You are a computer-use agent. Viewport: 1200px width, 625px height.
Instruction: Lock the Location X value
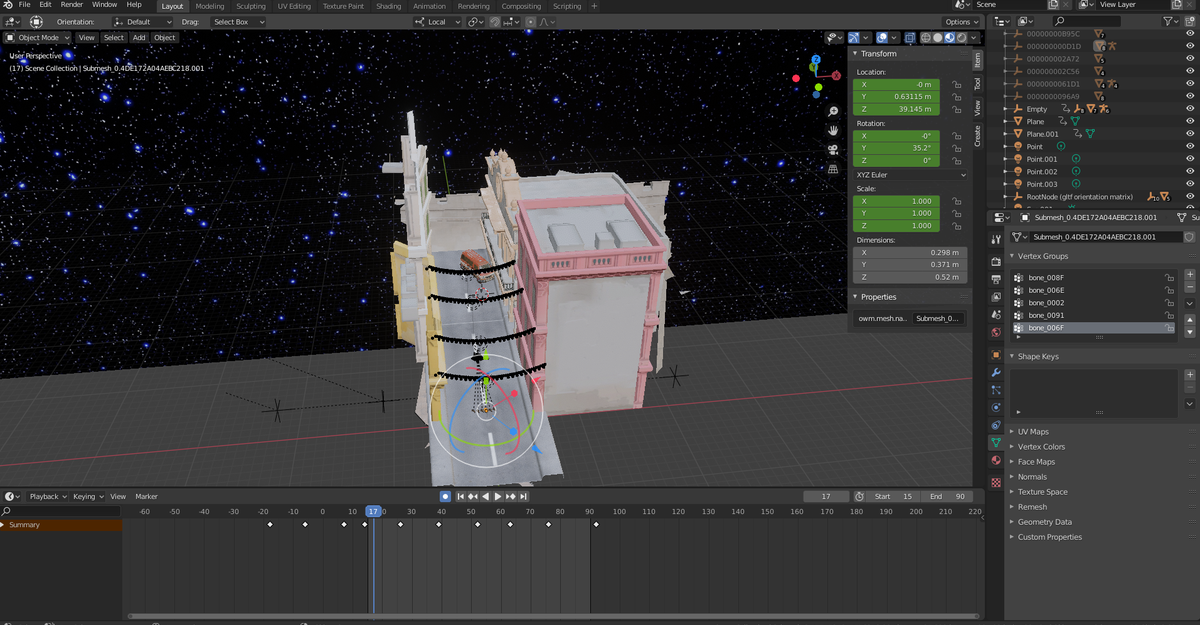957,84
